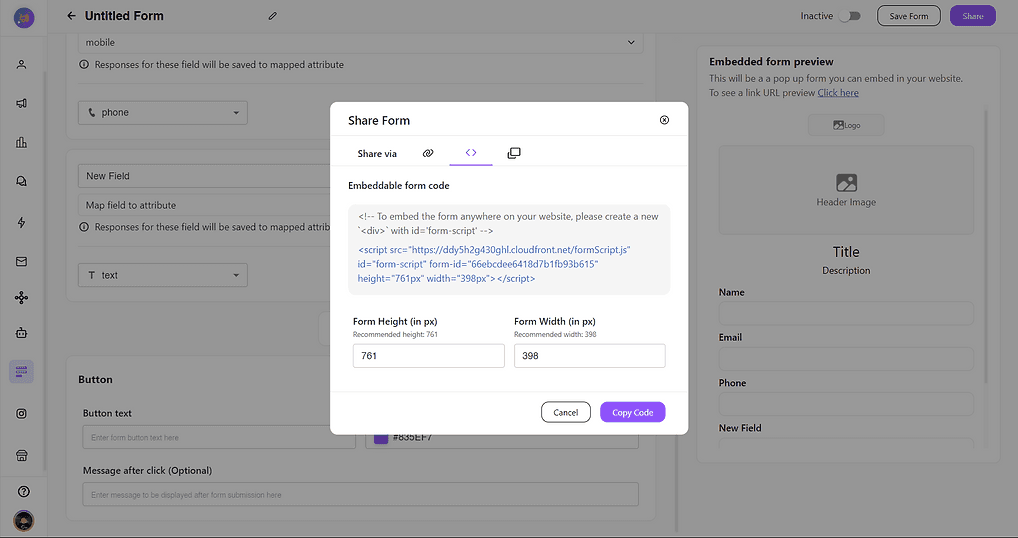Click the Name field in preview
Viewport: 1018px width, 538px height.
tap(846, 313)
